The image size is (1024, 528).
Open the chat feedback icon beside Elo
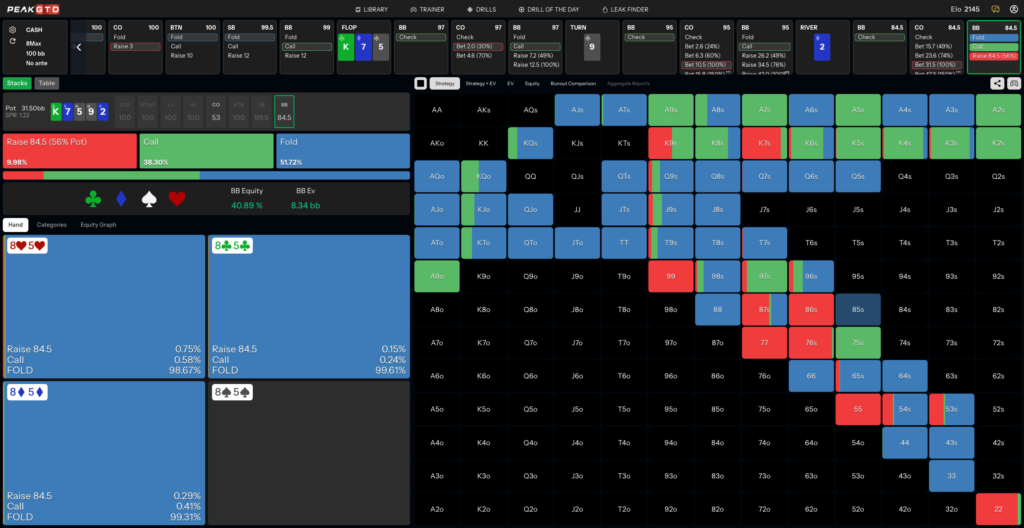(996, 9)
